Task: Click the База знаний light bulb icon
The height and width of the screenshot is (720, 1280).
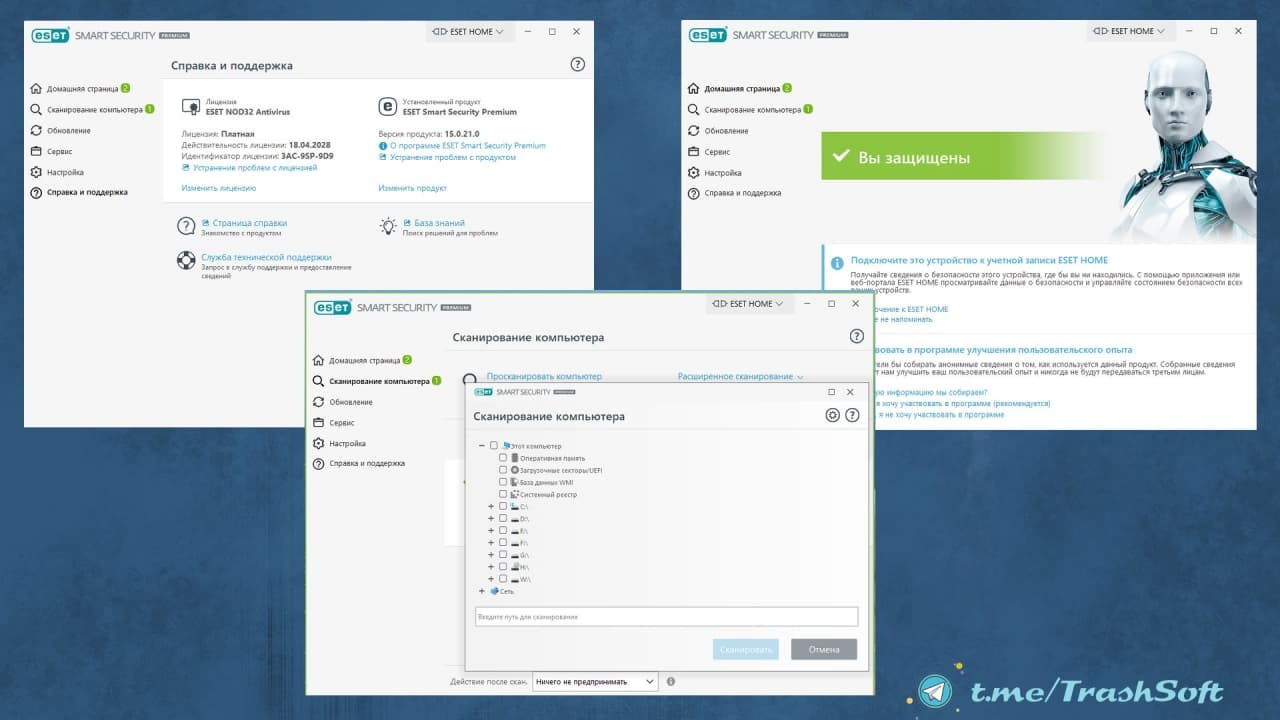Action: pos(388,226)
